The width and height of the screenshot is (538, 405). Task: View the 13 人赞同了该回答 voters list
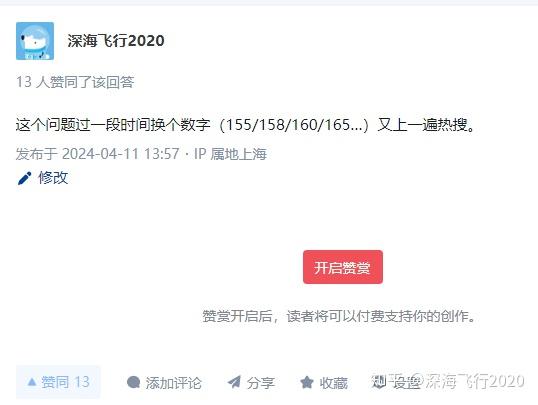[x=75, y=82]
